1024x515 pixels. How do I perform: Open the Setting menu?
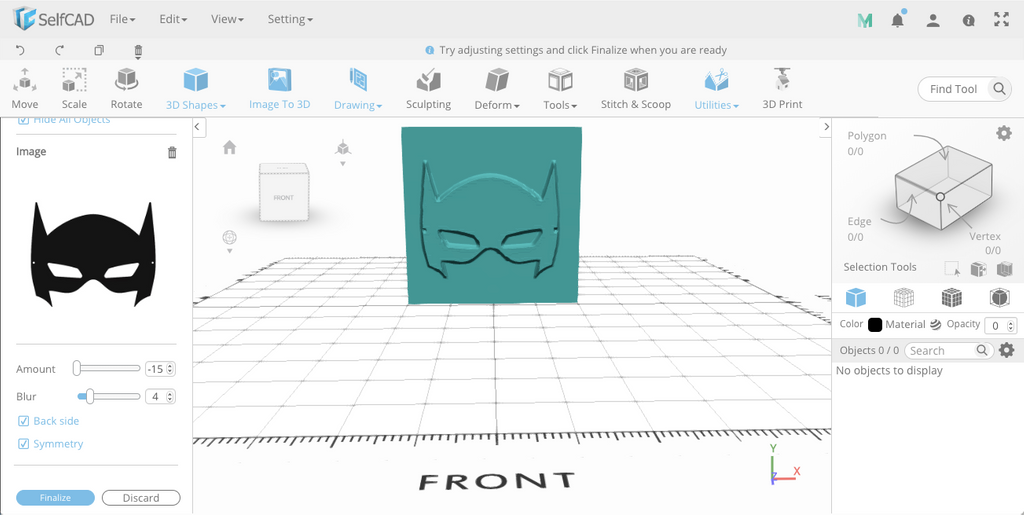pyautogui.click(x=290, y=20)
